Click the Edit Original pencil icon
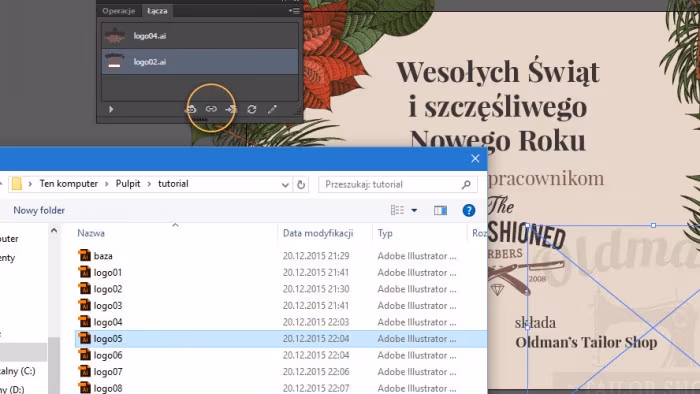Image resolution: width=700 pixels, height=394 pixels. point(272,109)
